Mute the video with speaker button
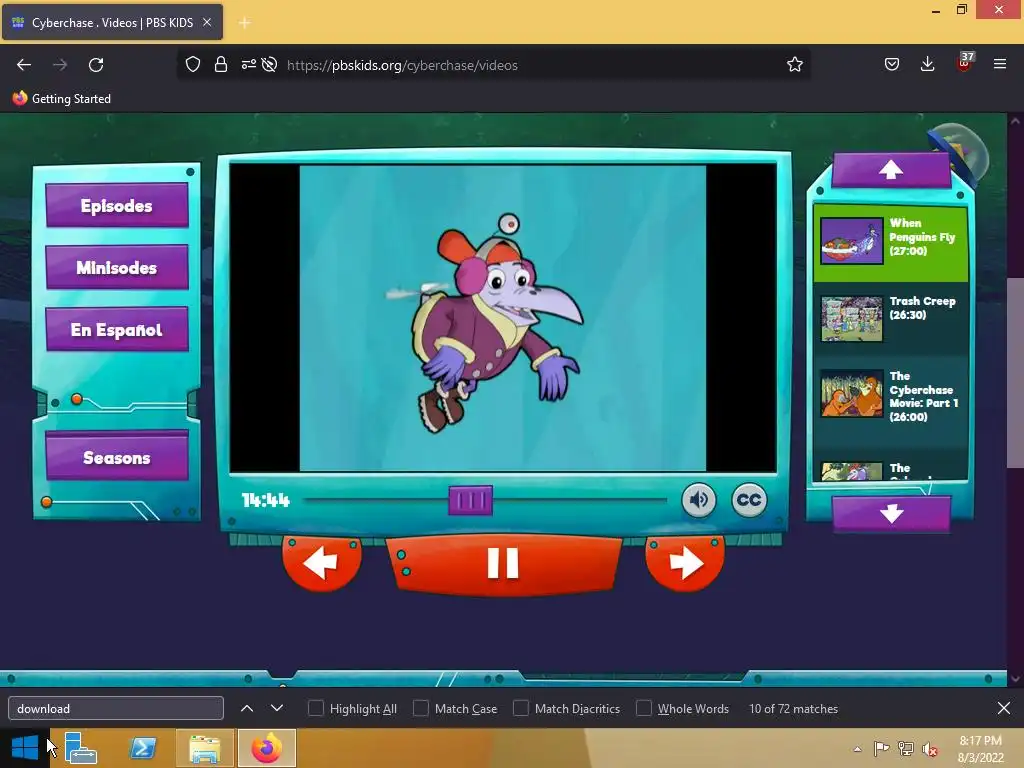Viewport: 1024px width, 768px height. [x=699, y=500]
